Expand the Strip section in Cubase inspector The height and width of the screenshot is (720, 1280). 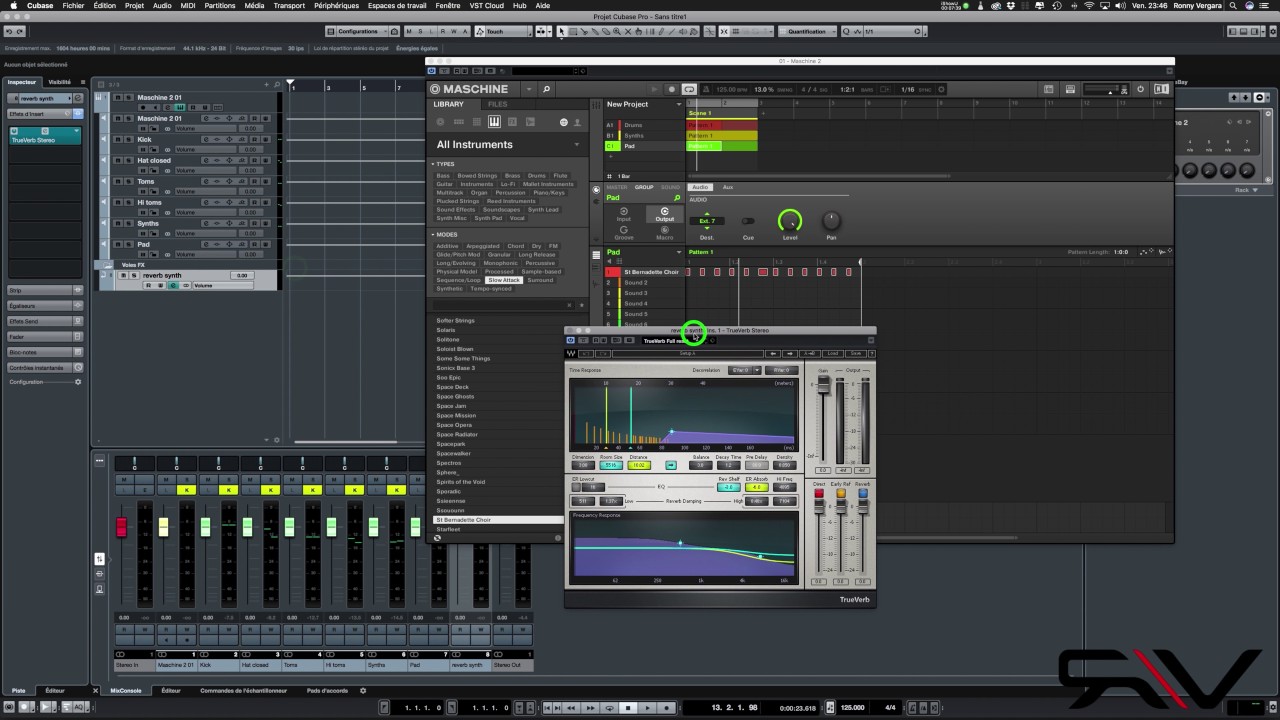(45, 290)
